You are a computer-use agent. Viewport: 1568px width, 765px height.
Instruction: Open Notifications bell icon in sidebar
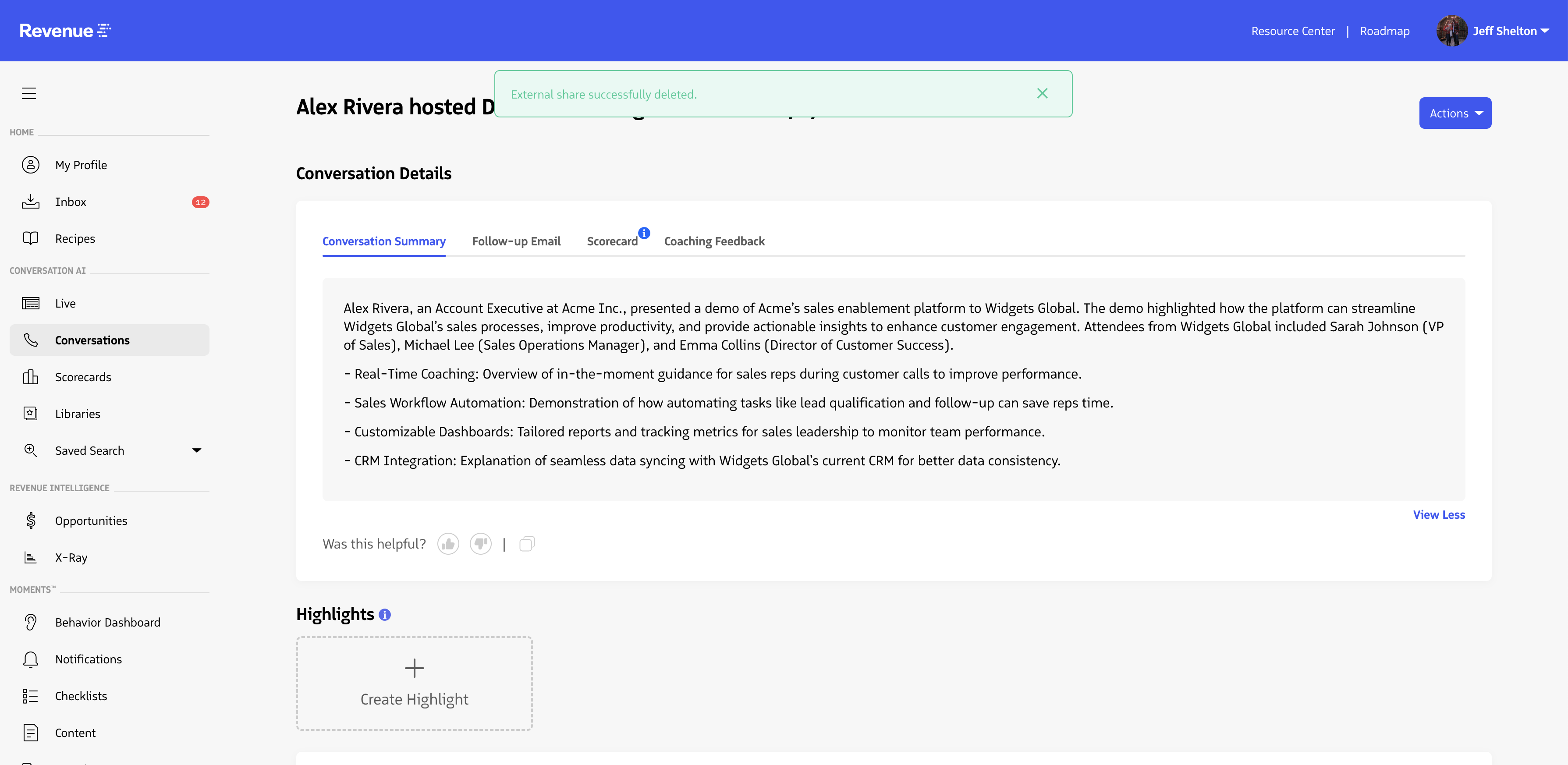point(30,659)
